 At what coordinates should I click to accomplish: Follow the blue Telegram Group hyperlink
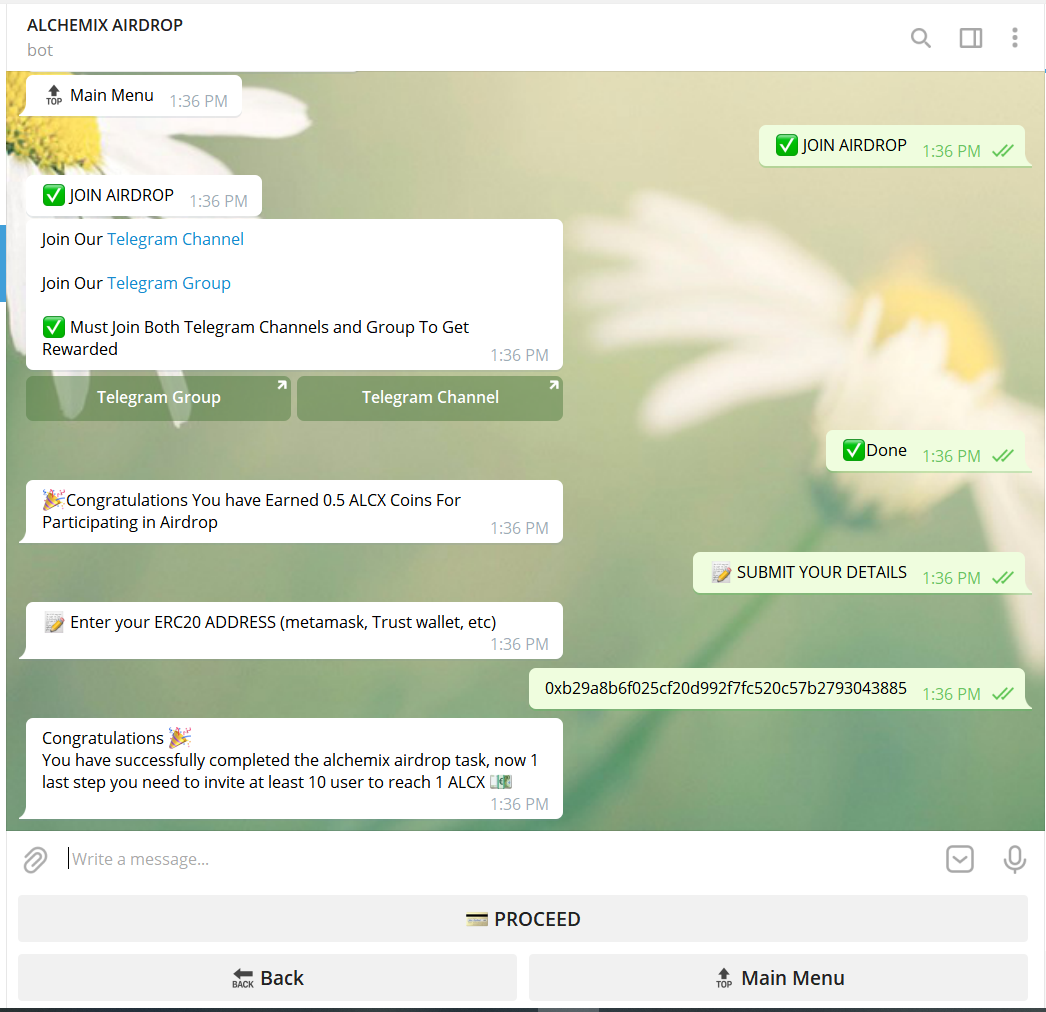click(x=169, y=284)
